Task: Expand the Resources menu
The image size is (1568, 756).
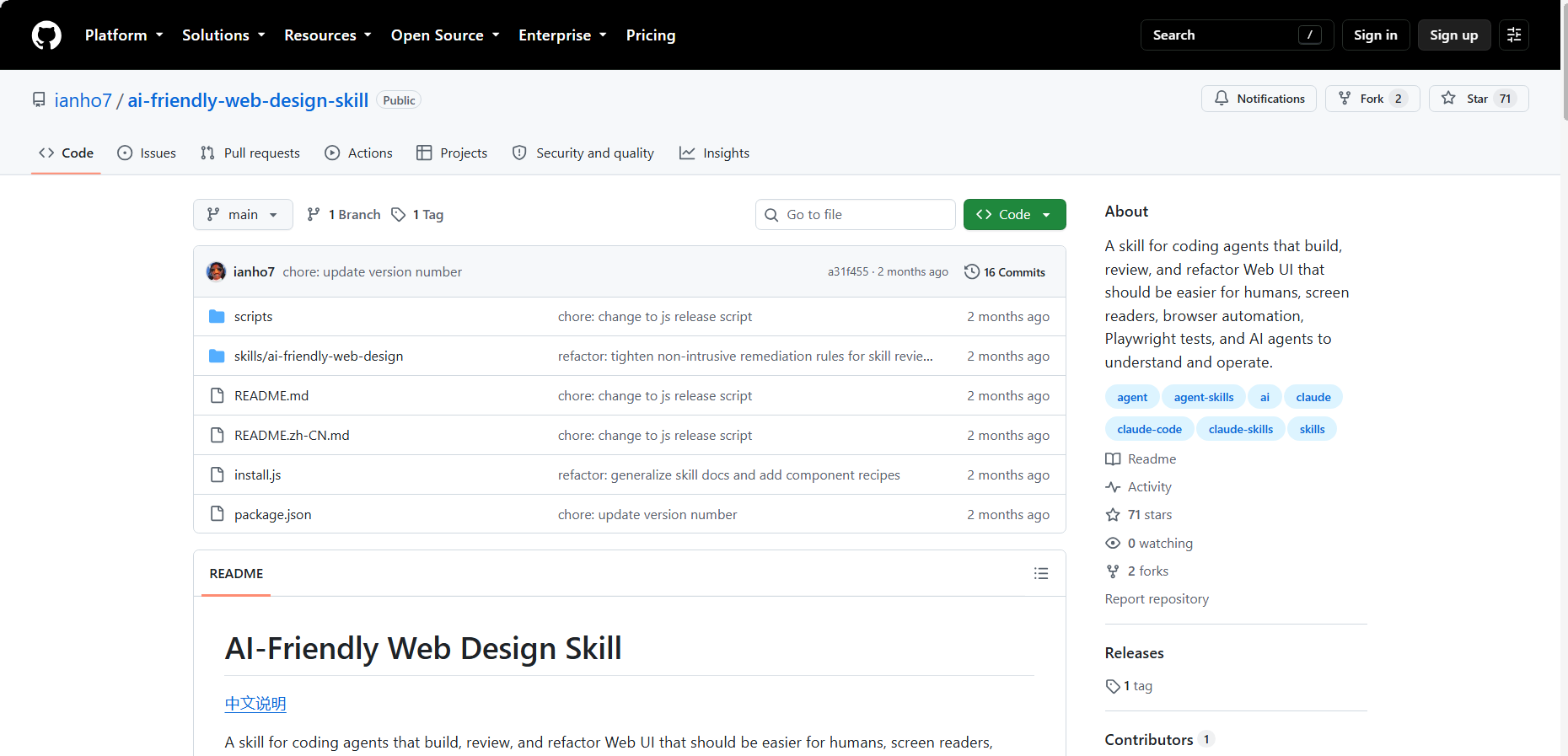Action: coord(327,35)
